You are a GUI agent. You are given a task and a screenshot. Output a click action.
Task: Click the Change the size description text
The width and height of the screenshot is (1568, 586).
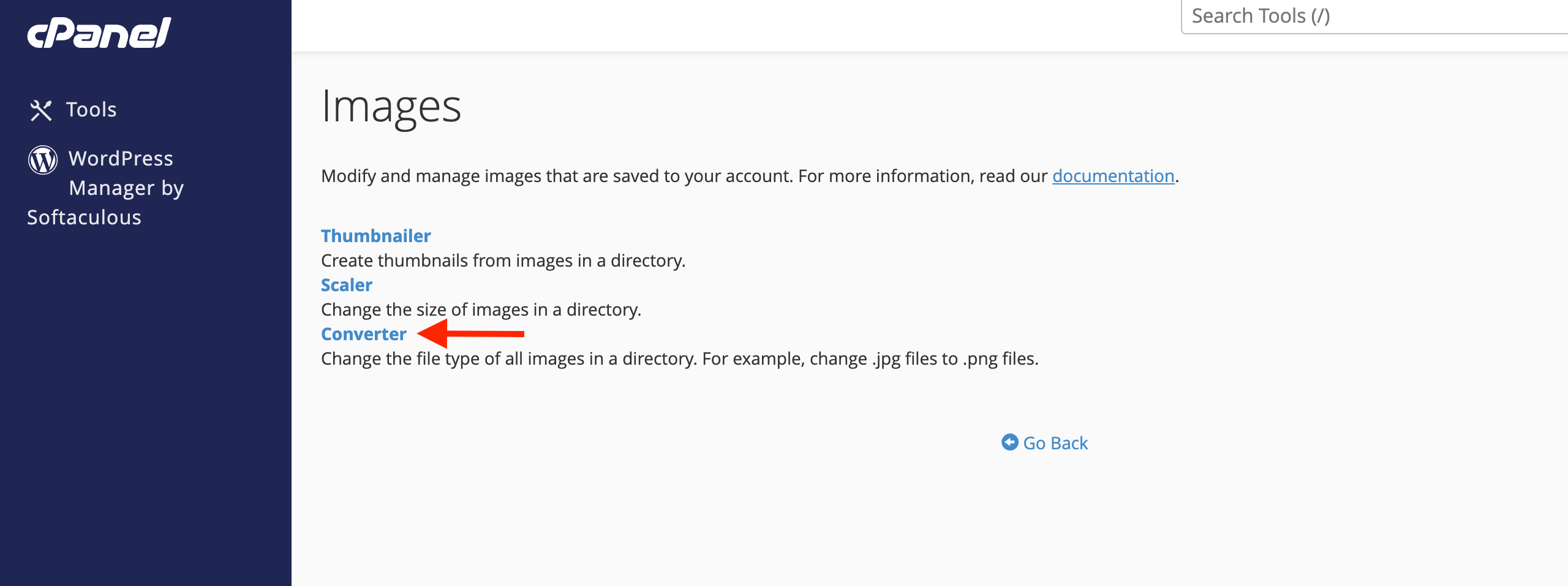click(481, 310)
